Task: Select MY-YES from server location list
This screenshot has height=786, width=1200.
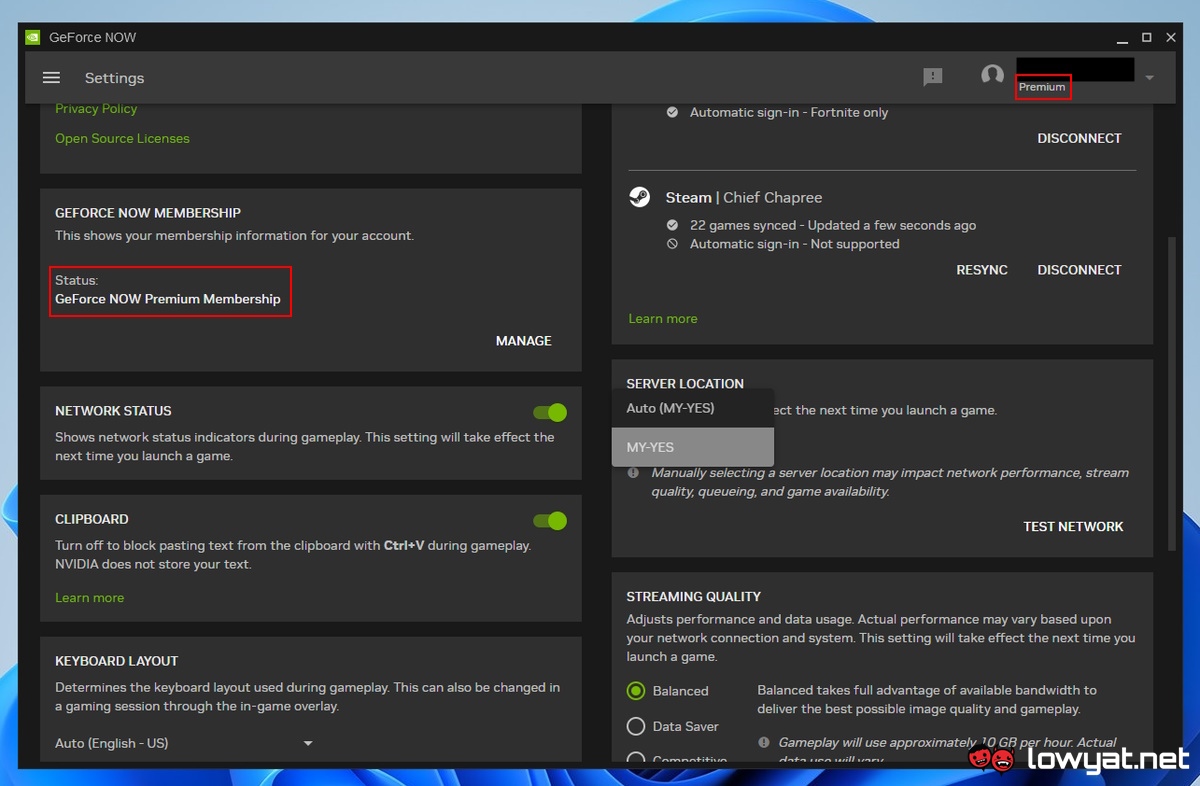Action: point(692,447)
